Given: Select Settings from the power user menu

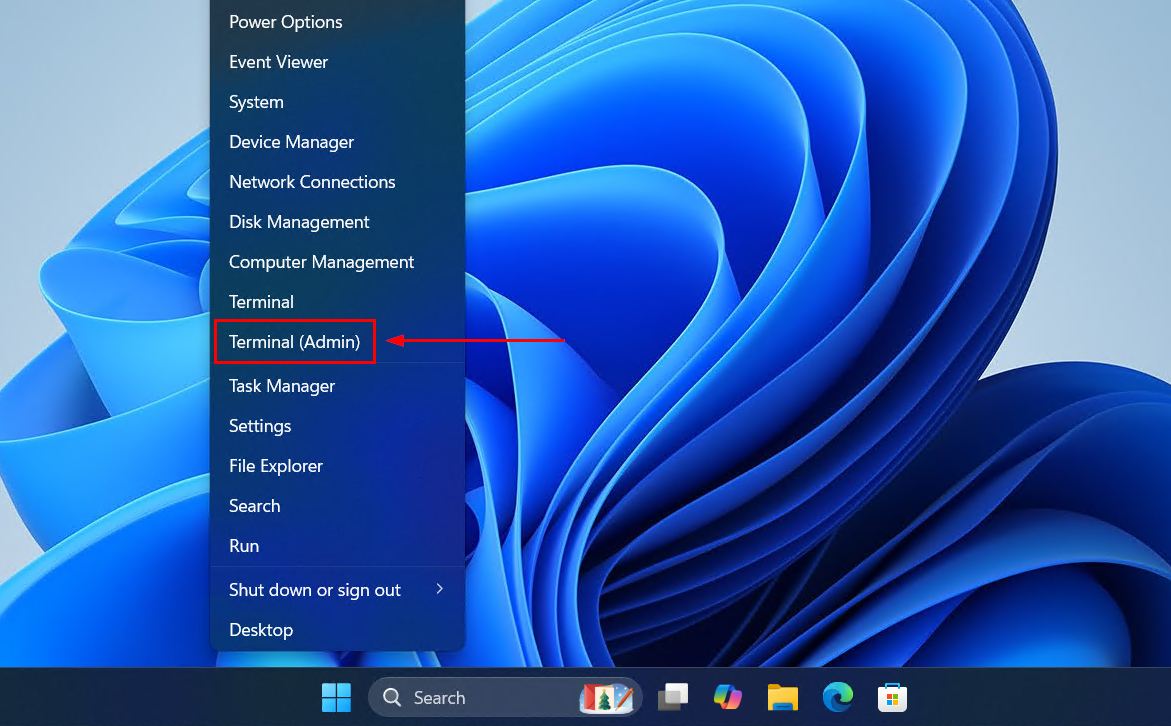Looking at the screenshot, I should (x=260, y=426).
